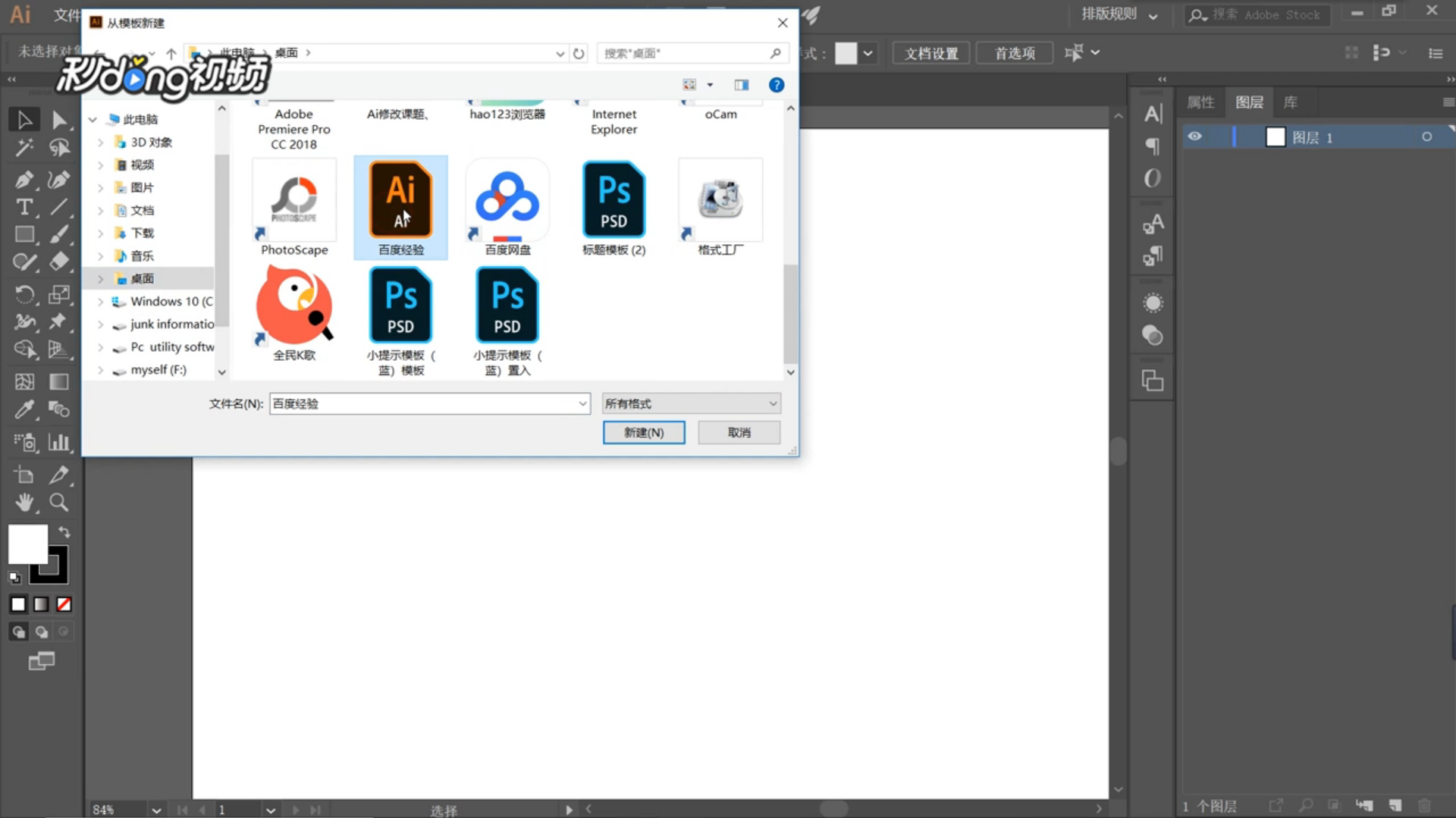Open the 文件名 combo box dropdown

tap(582, 404)
